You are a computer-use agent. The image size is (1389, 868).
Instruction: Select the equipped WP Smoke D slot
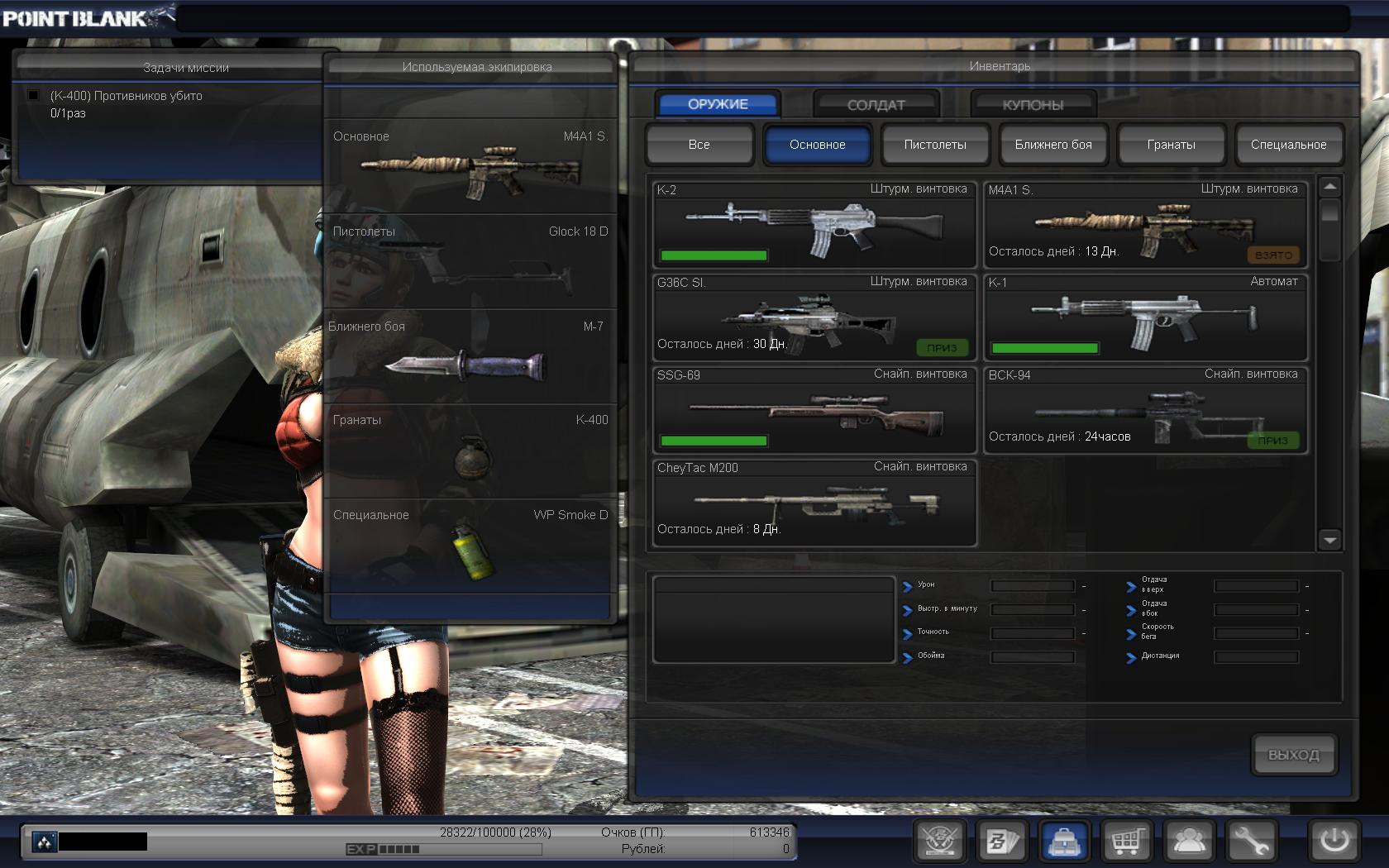[470, 546]
